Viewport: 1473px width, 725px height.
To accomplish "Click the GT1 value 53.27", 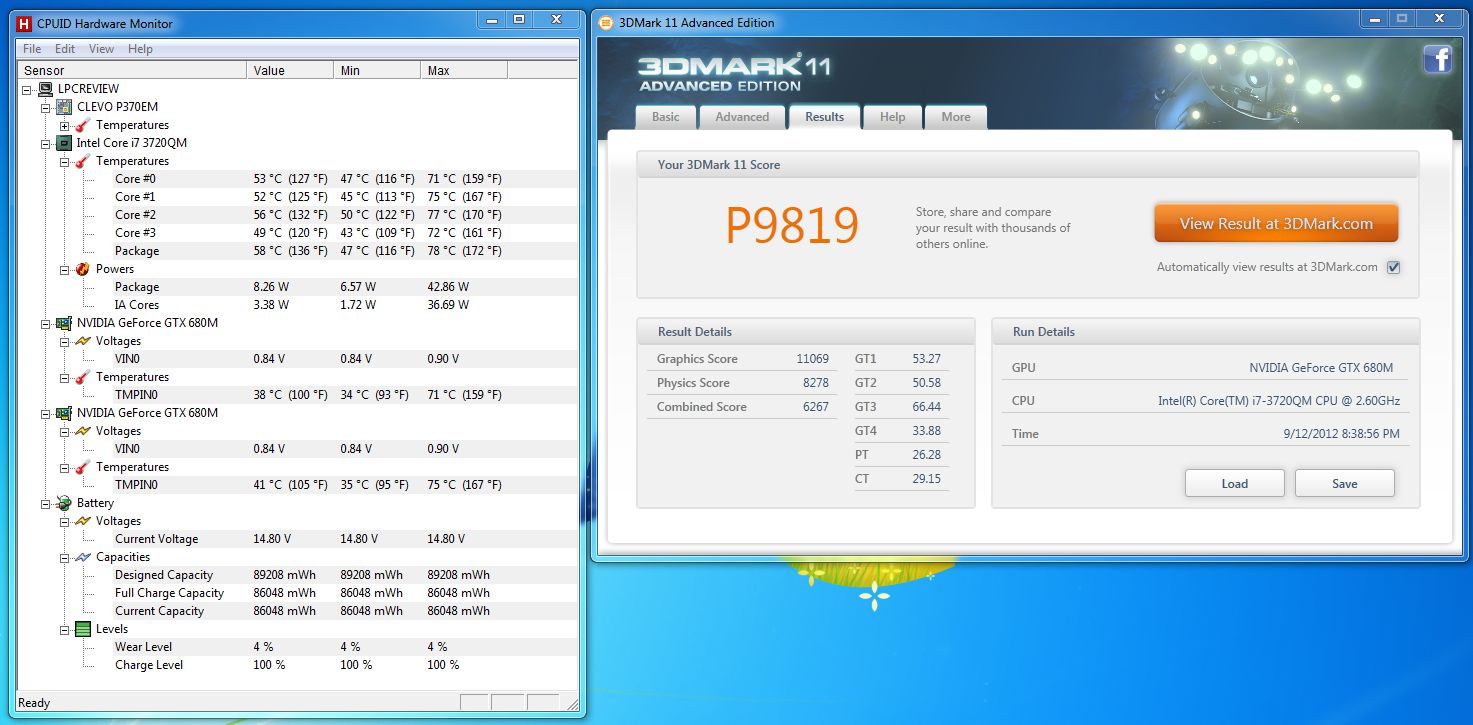I will tap(926, 359).
